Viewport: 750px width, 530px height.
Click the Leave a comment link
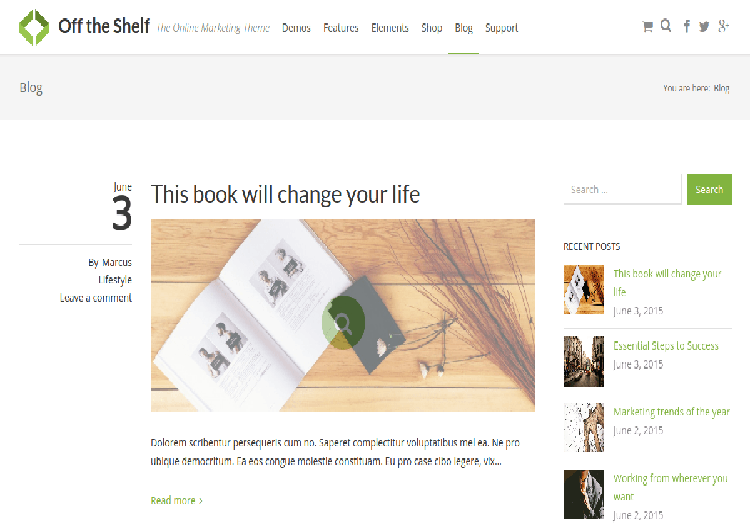(x=96, y=298)
